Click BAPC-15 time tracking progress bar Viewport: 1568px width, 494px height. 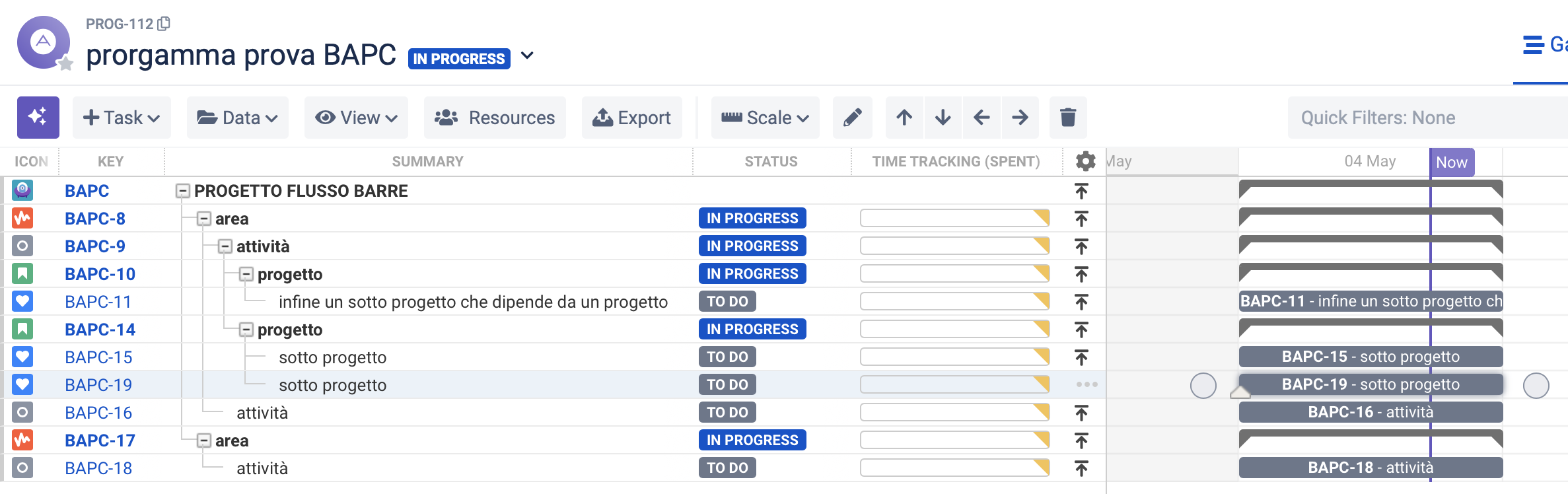click(x=955, y=357)
